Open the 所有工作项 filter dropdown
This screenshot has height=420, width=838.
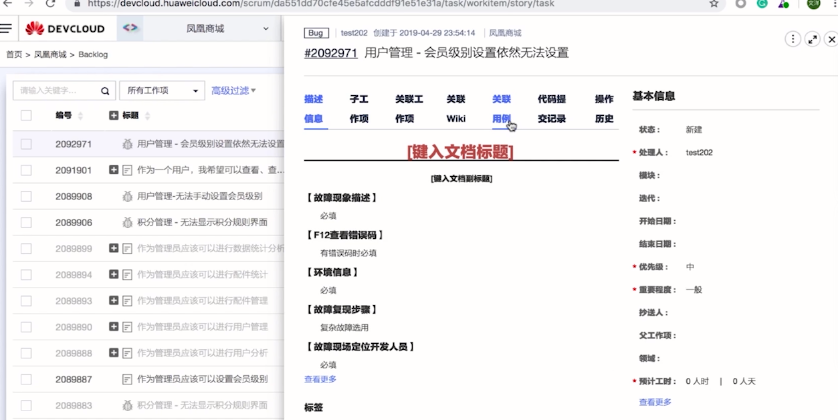[x=162, y=91]
